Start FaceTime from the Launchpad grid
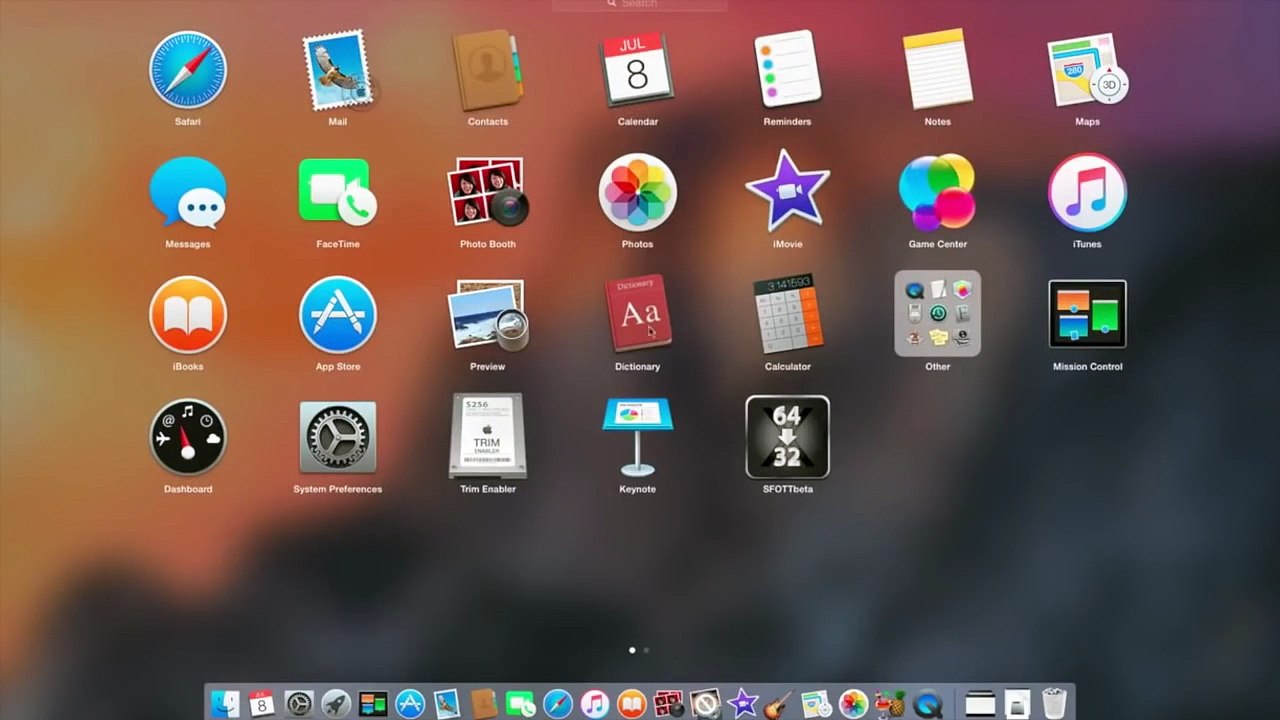 coord(338,192)
